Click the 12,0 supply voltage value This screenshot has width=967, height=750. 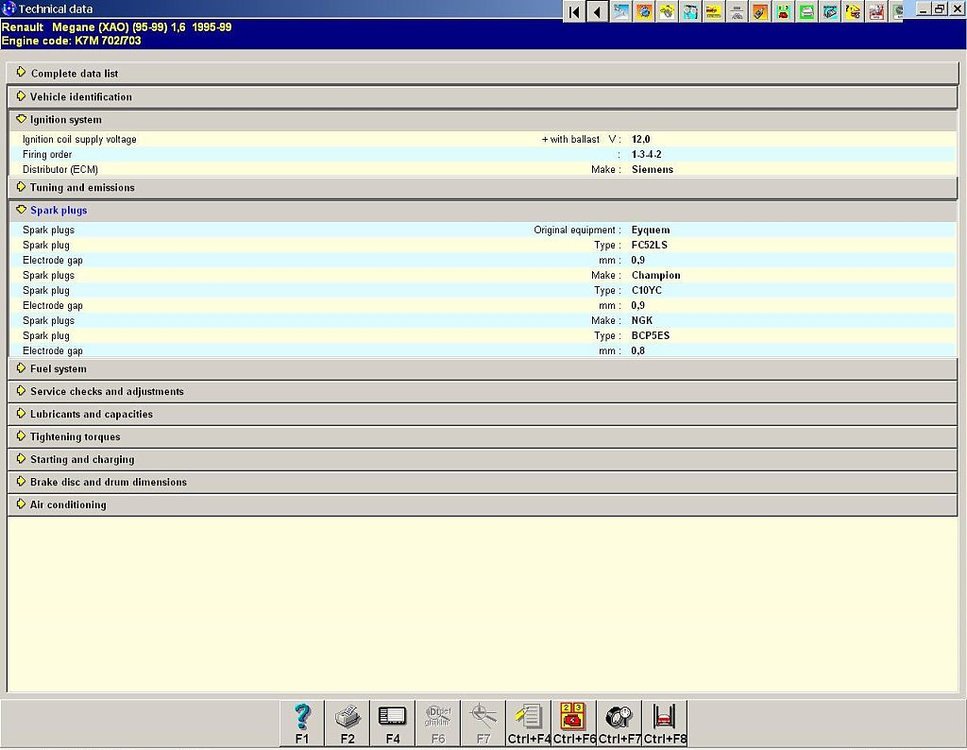tap(641, 139)
